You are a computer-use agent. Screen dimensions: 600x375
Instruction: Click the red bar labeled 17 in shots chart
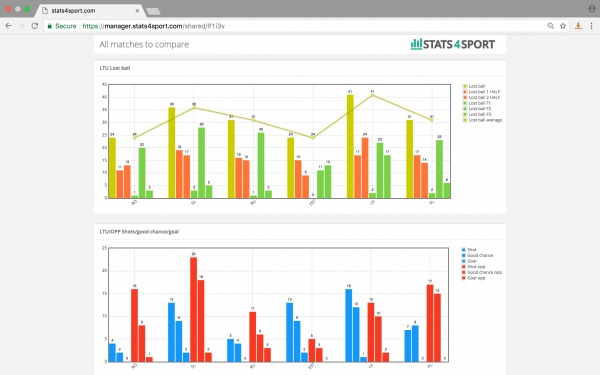[430, 323]
